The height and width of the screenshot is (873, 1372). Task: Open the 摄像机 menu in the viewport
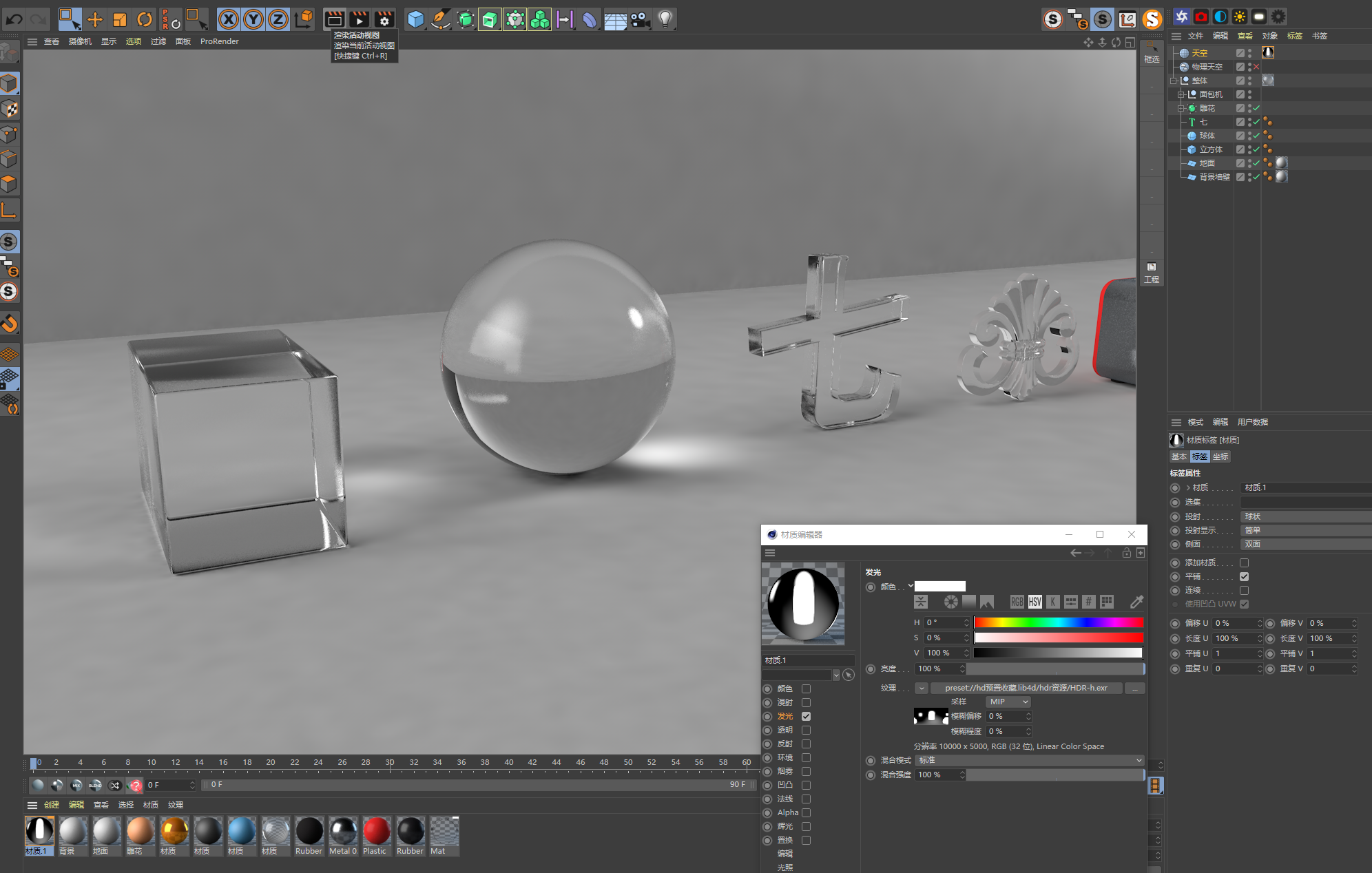click(x=80, y=41)
